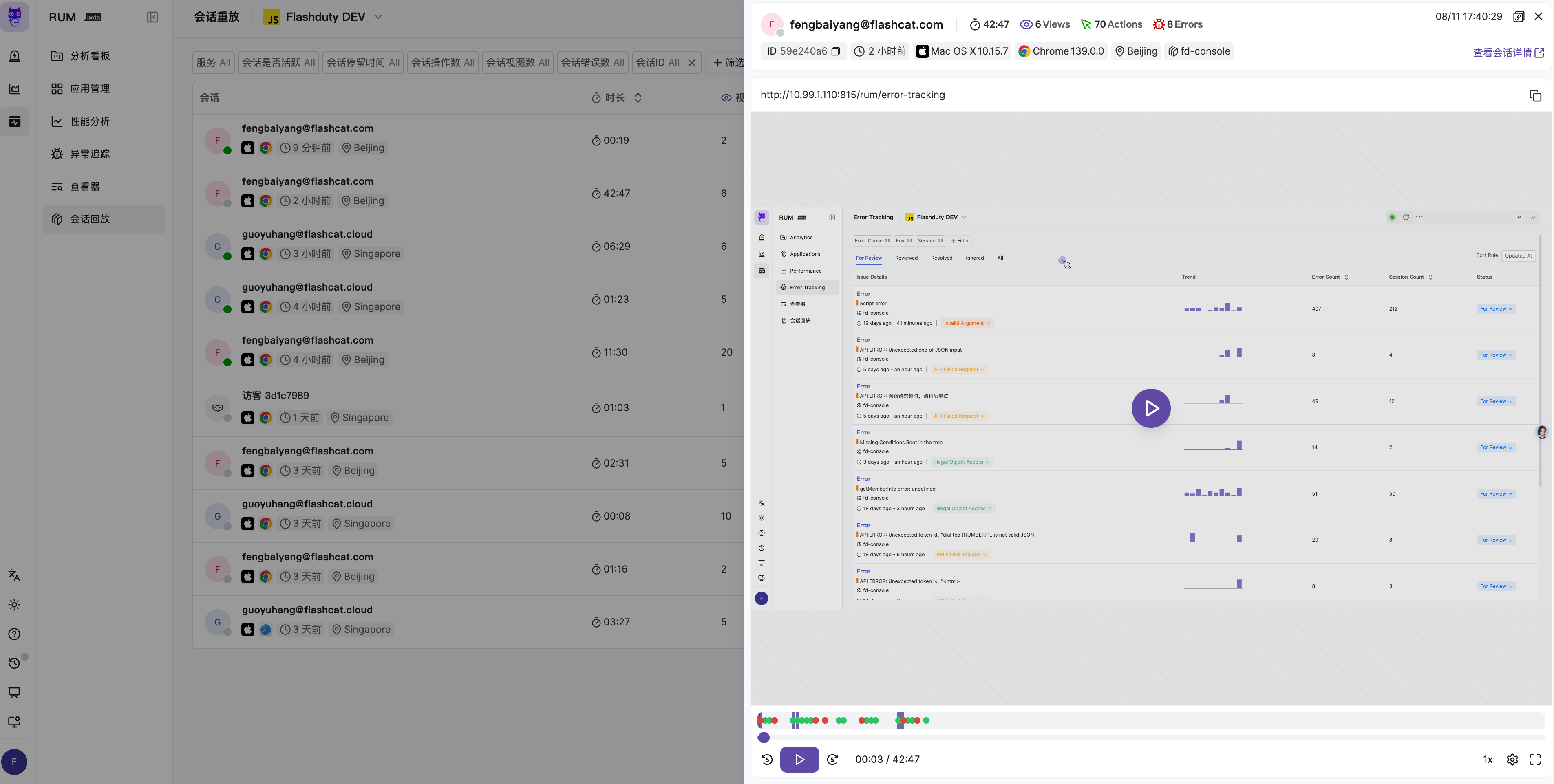The width and height of the screenshot is (1554, 784).
Task: Remove the 会话ID filter with its X
Action: click(692, 63)
